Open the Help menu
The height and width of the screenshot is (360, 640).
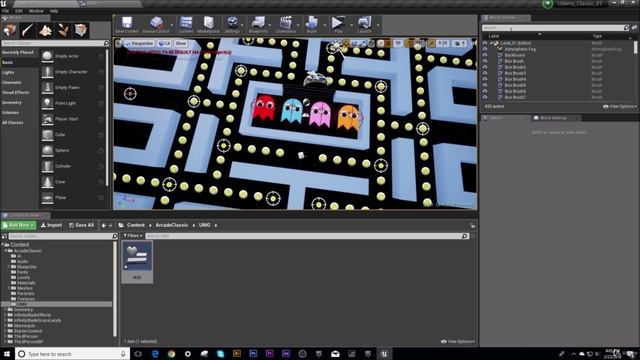(53, 11)
